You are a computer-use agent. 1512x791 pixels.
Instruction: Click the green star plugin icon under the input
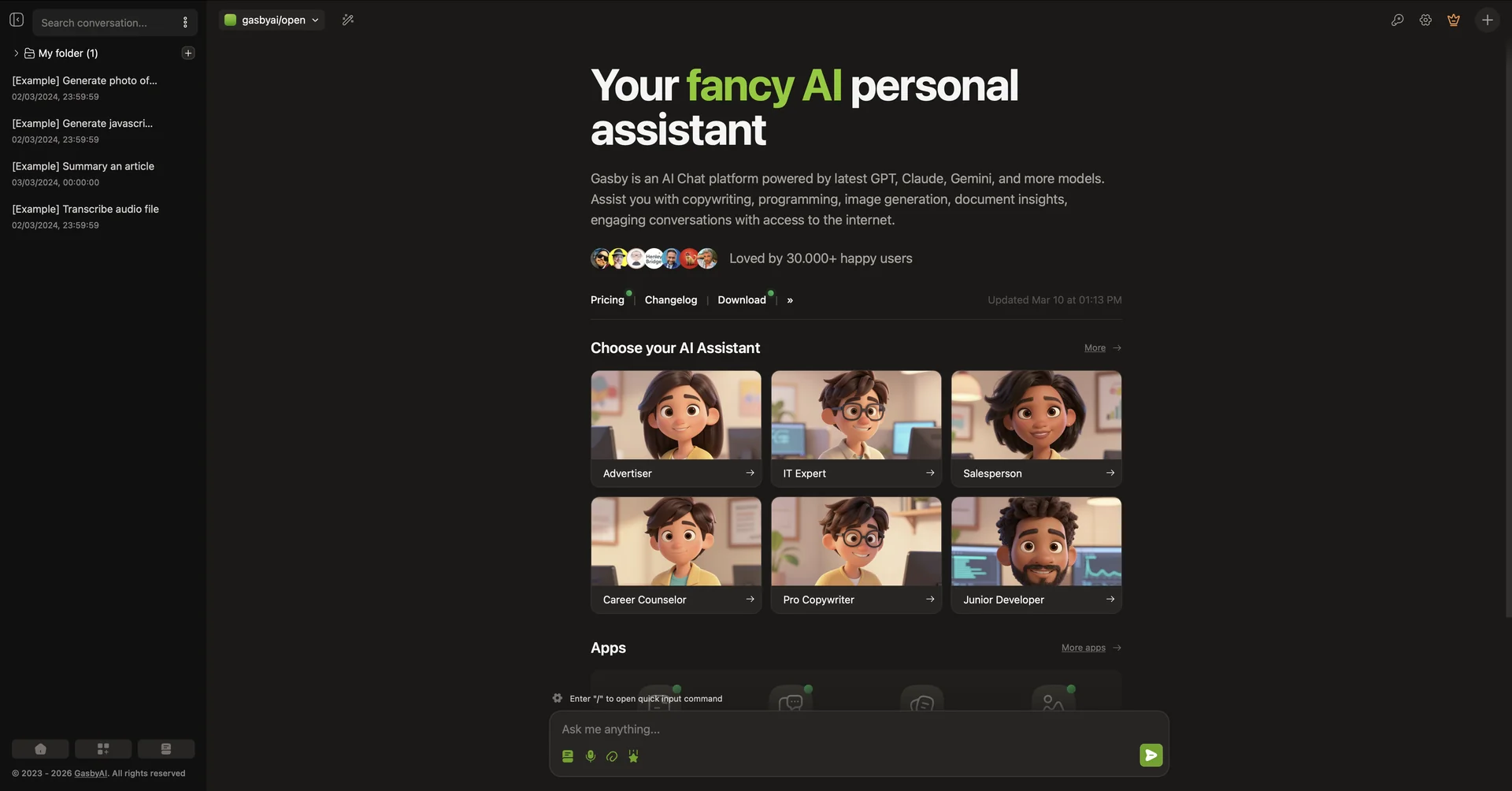[634, 756]
